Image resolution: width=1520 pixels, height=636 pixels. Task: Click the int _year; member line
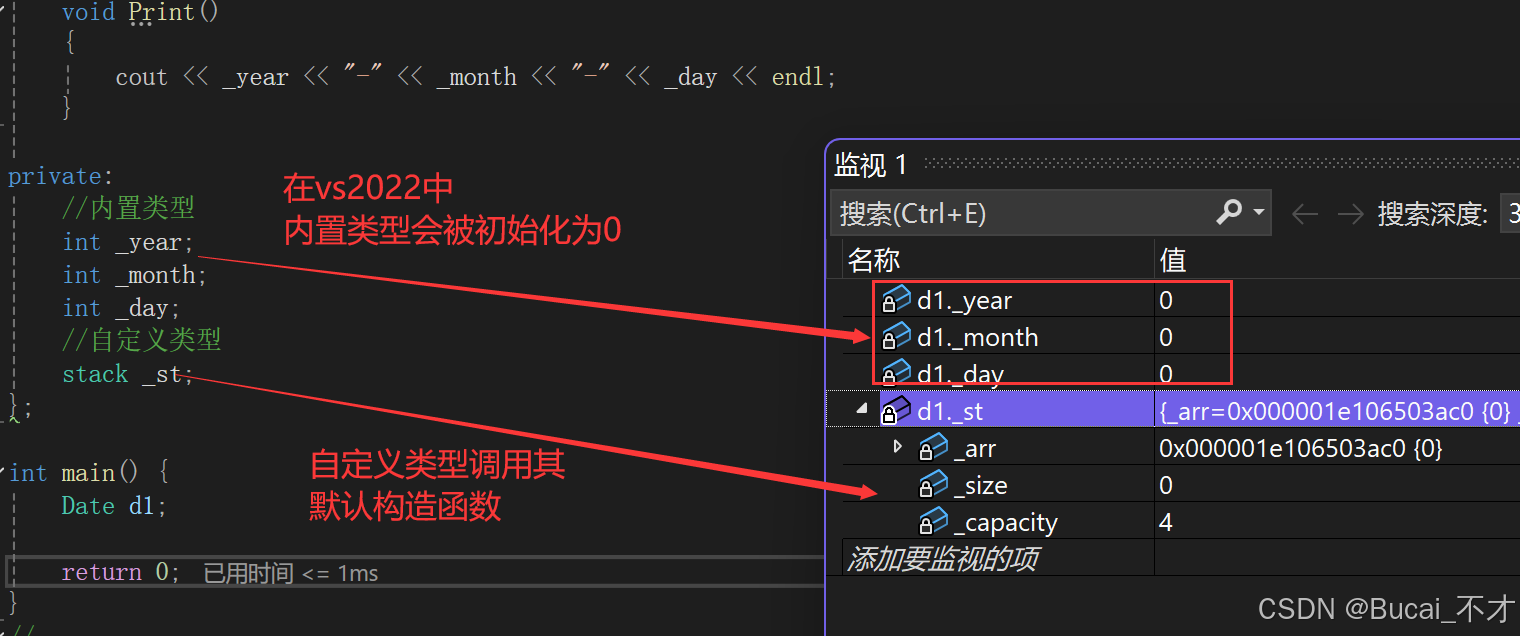(128, 242)
